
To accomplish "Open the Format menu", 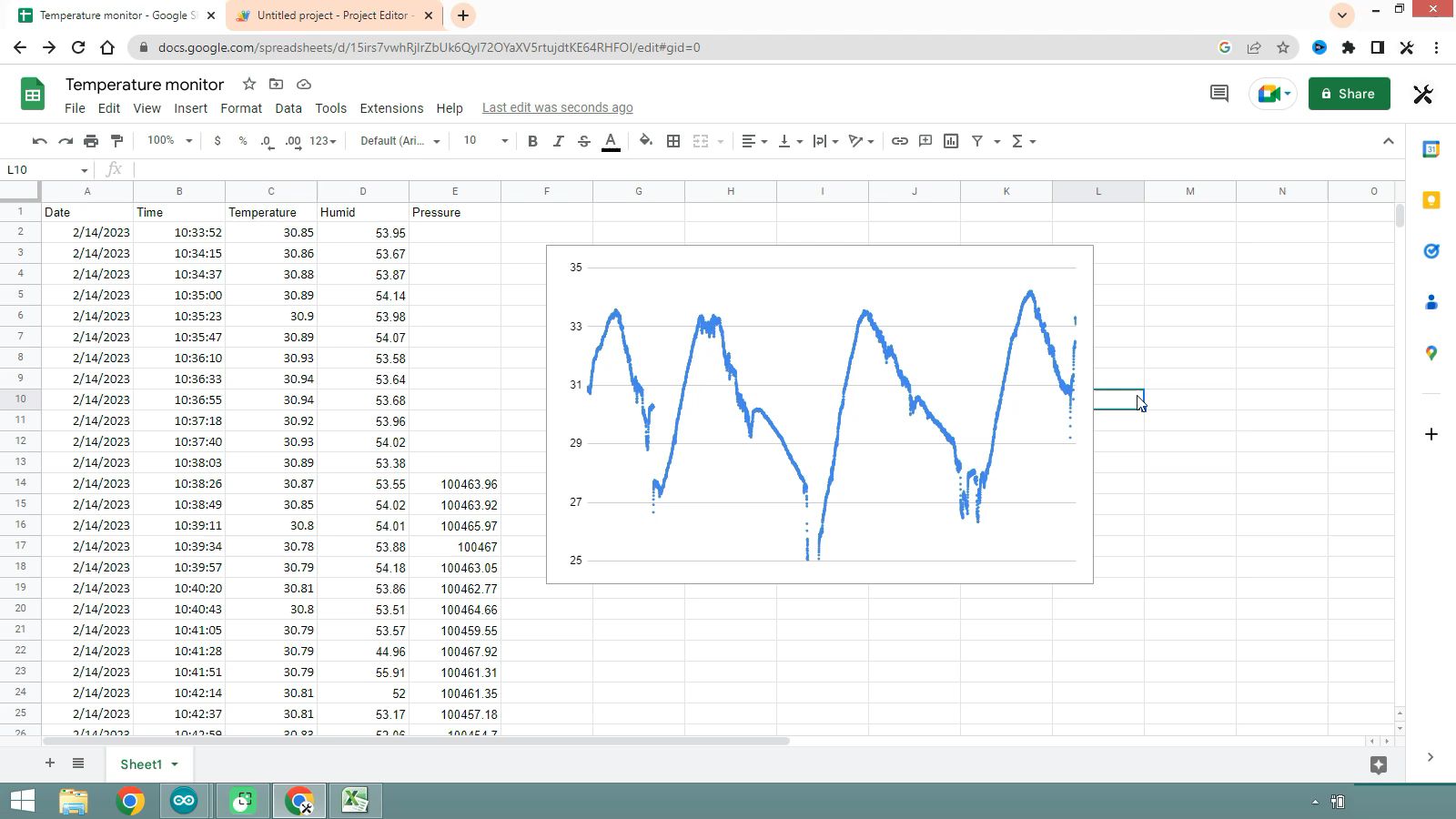I will tap(241, 108).
